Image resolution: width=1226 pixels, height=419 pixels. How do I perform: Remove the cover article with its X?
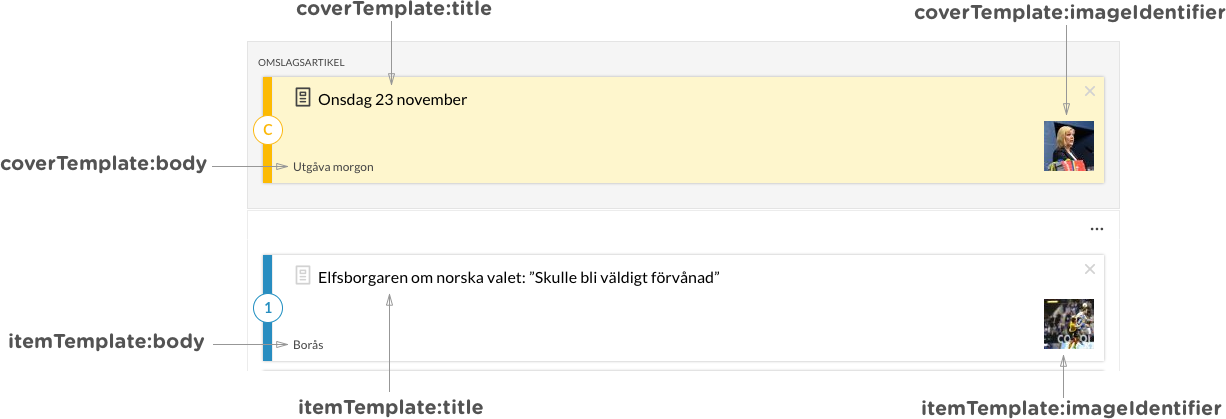coord(1090,91)
